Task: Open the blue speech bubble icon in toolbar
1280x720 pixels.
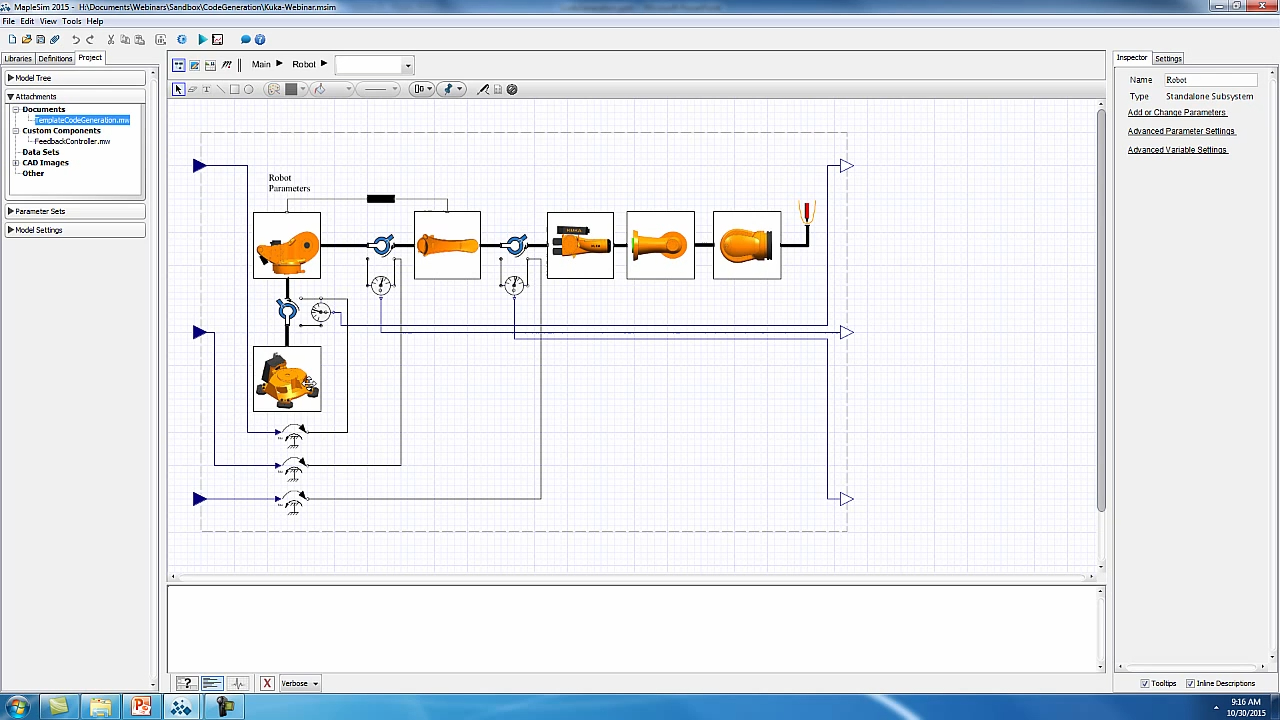Action: (x=246, y=40)
